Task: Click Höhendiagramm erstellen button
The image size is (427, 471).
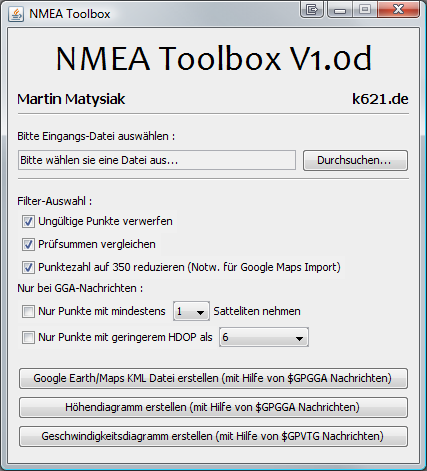Action: pyautogui.click(x=213, y=407)
